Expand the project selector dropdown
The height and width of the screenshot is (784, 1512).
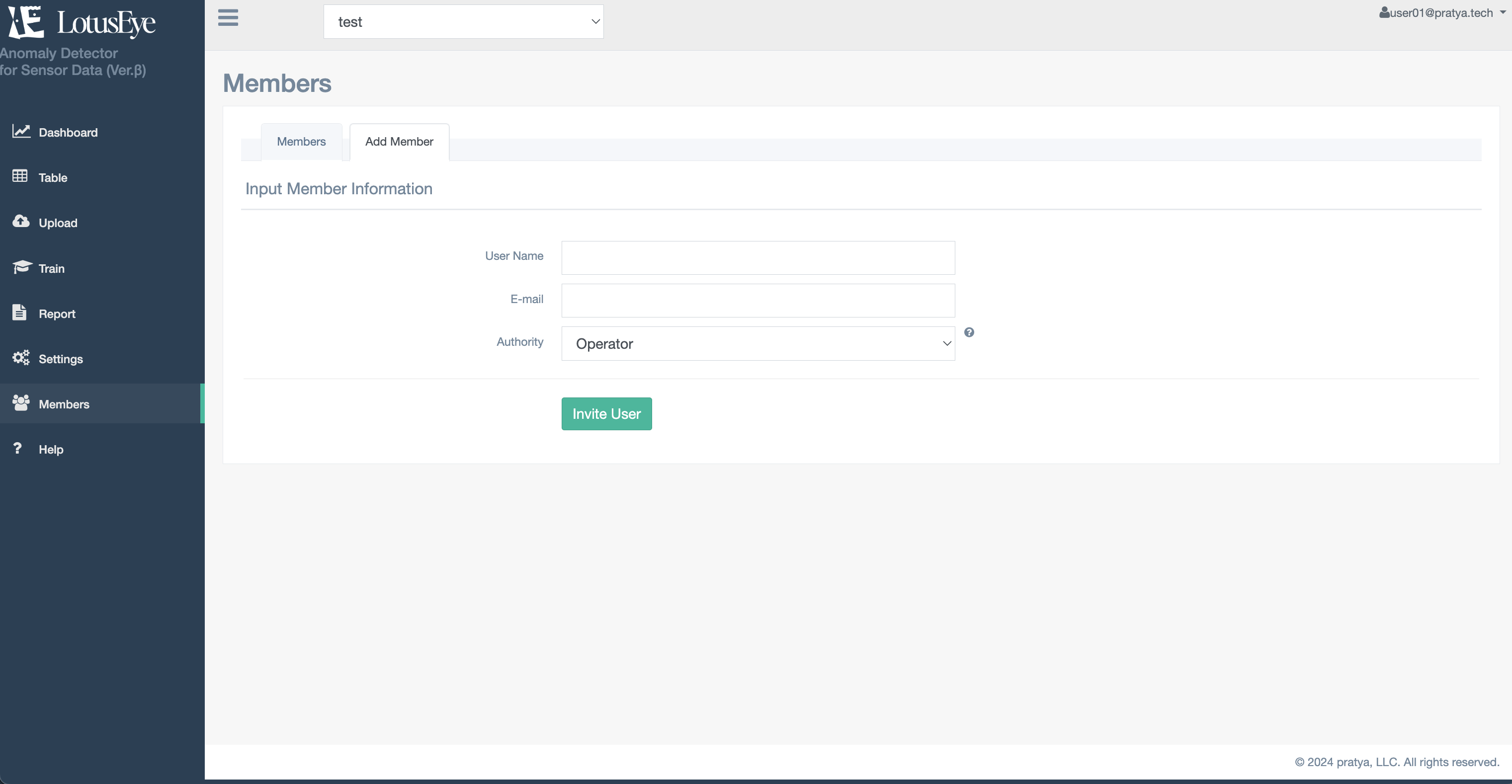(x=463, y=21)
